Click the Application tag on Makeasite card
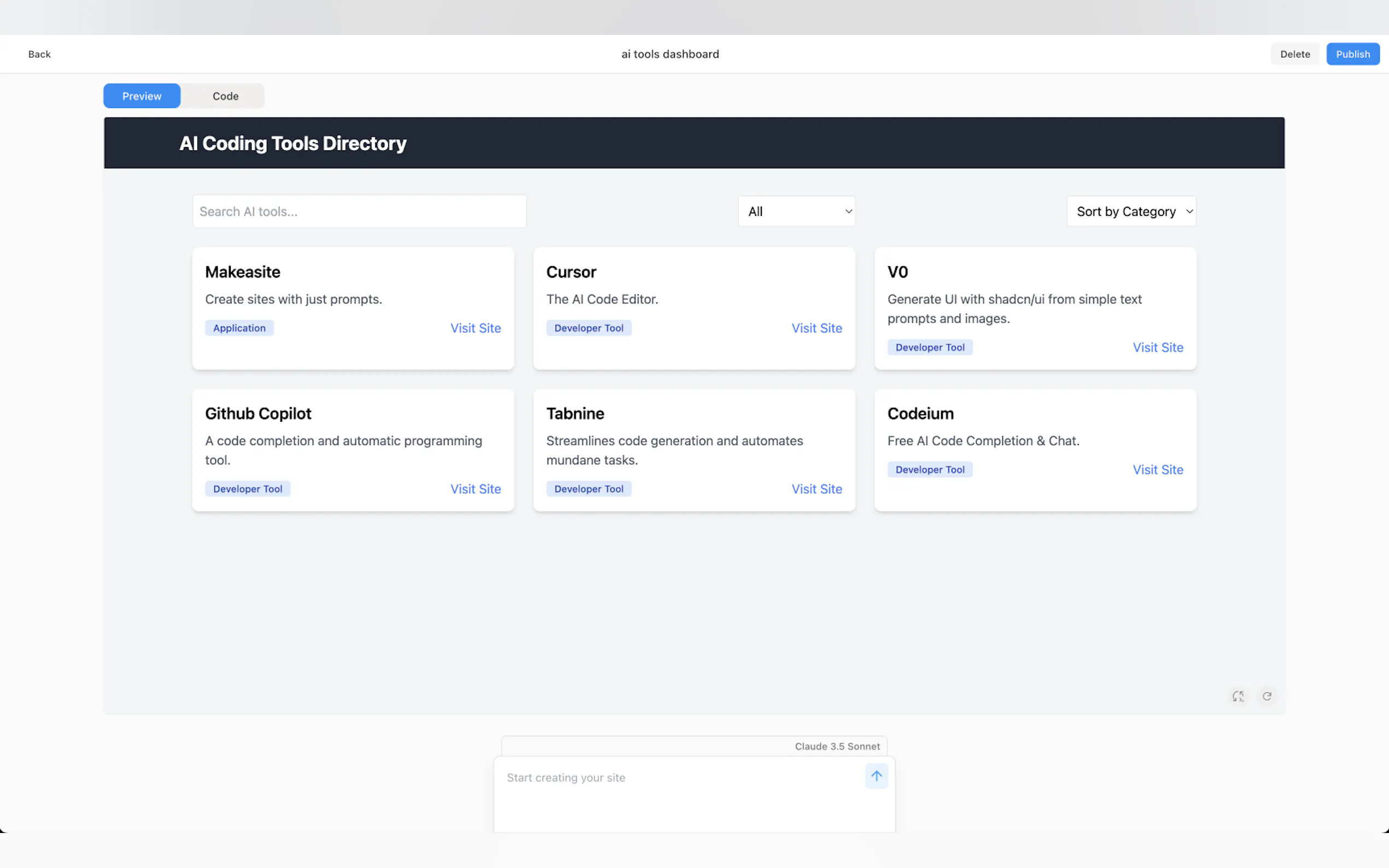Screen dimensions: 1389x868 [x=239, y=328]
